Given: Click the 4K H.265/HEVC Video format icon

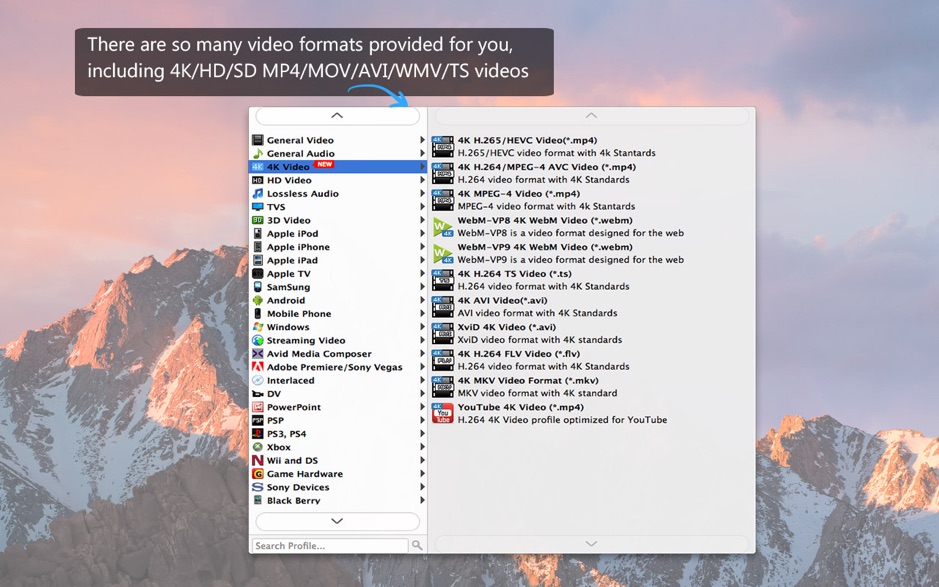Looking at the screenshot, I should click(443, 146).
